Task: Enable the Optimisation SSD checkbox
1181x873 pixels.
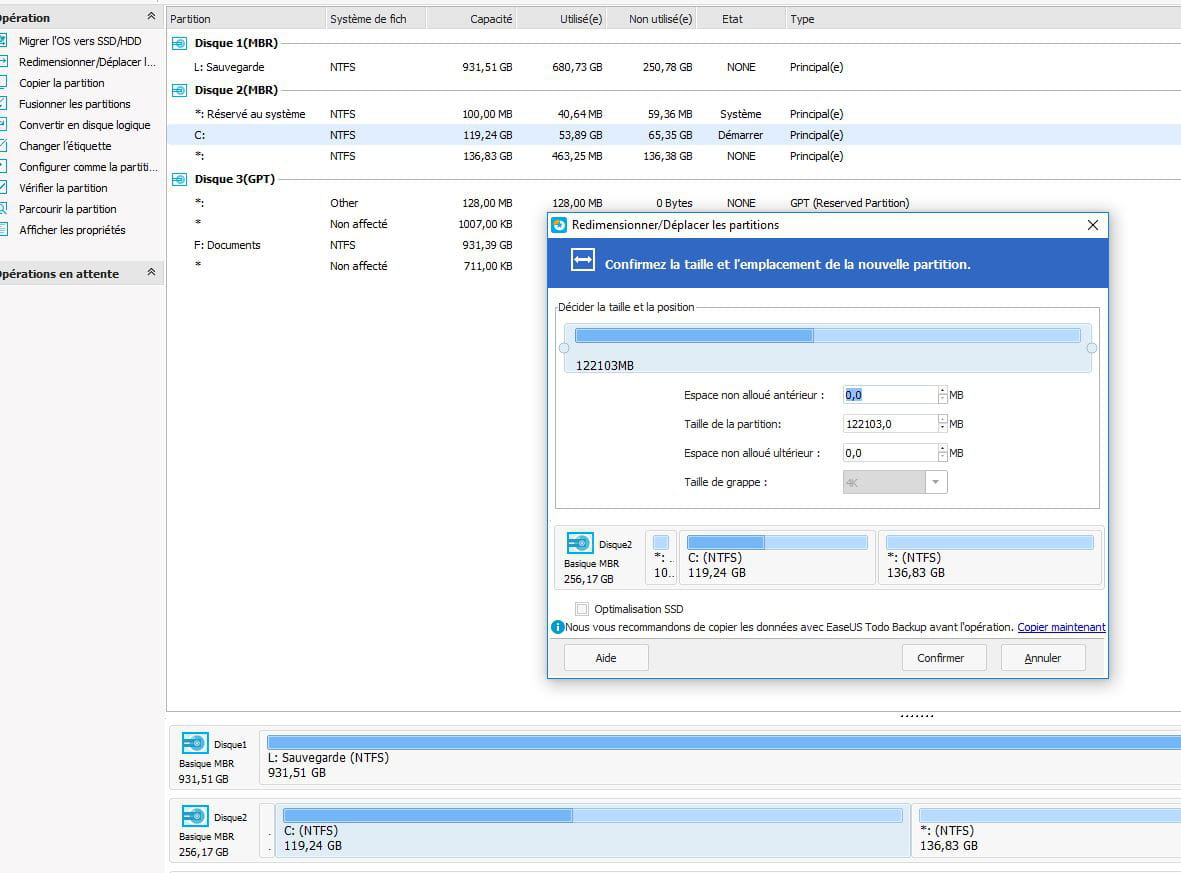Action: pos(583,609)
